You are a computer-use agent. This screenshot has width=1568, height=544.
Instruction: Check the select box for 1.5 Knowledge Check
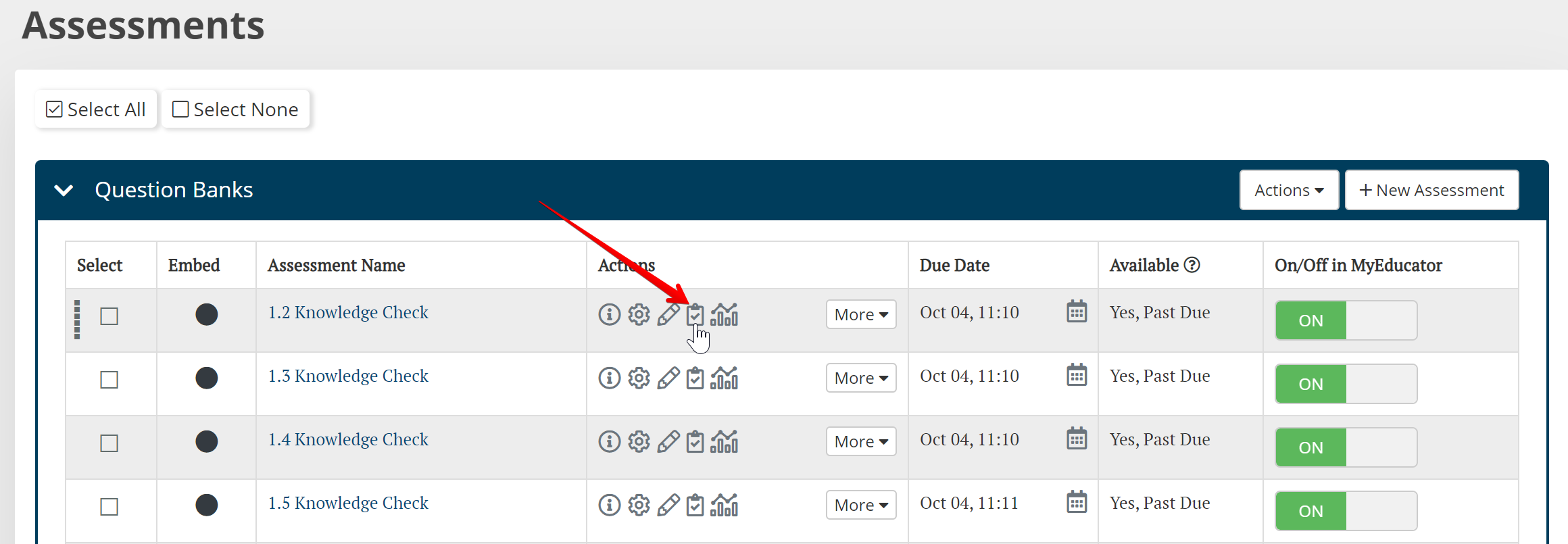click(109, 507)
